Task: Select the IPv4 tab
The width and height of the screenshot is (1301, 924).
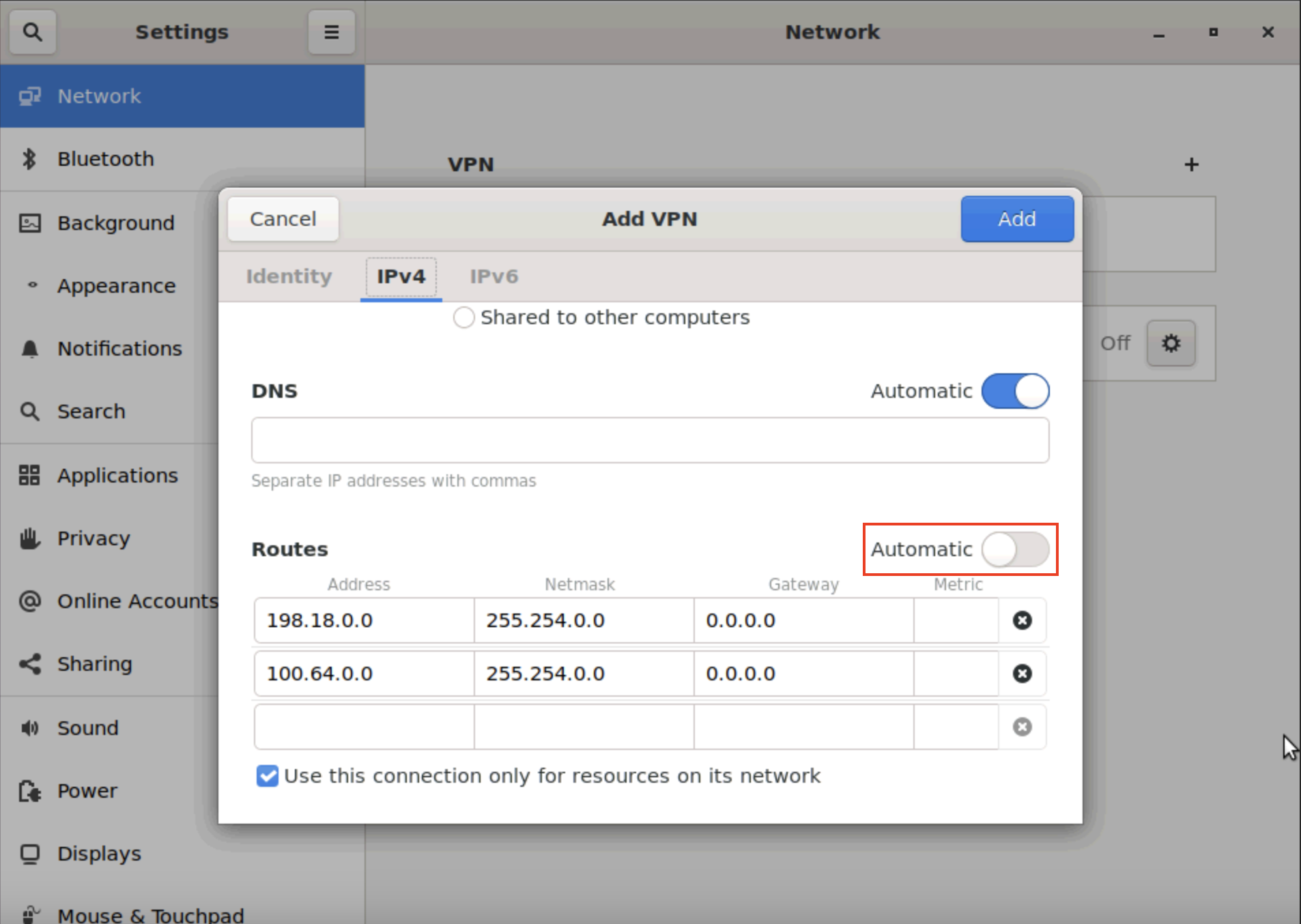Action: pos(401,276)
